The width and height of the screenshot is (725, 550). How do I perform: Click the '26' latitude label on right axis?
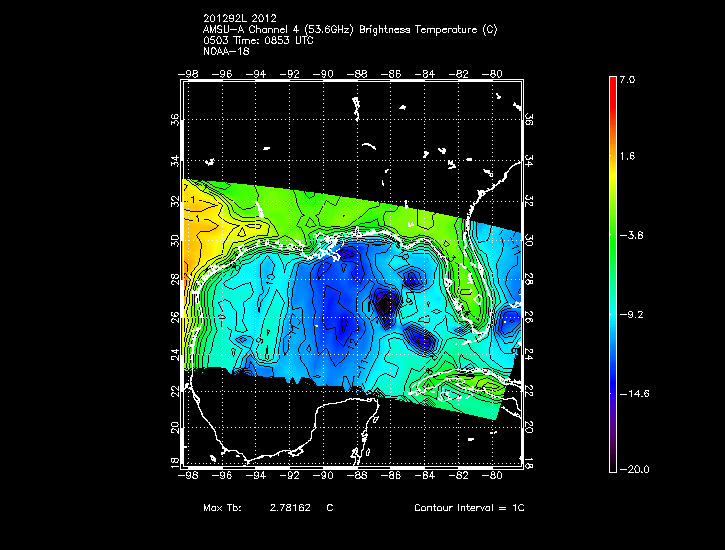tap(529, 317)
